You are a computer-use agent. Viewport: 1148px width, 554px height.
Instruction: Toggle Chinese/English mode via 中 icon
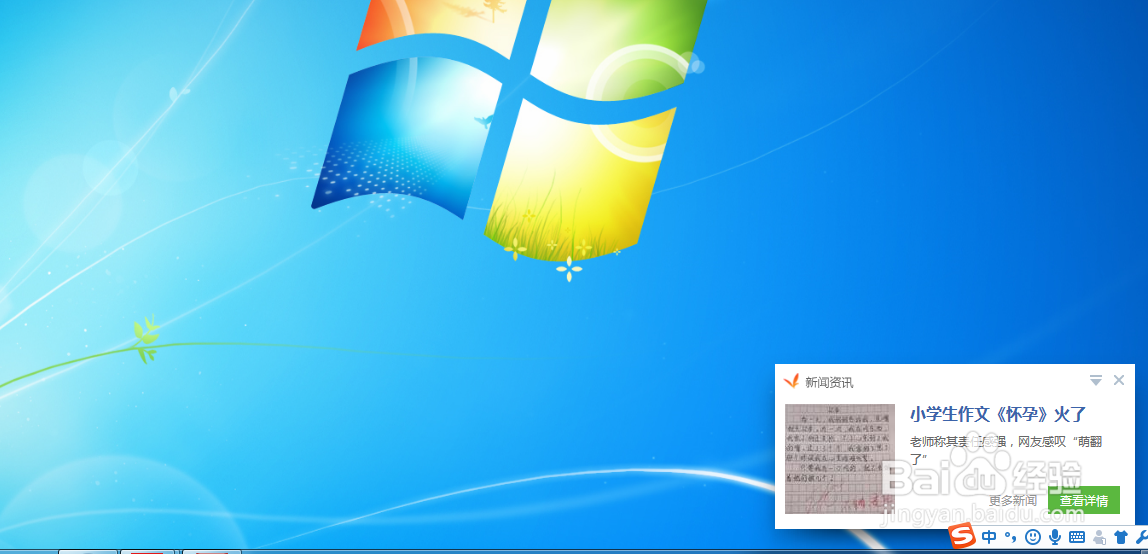(989, 537)
